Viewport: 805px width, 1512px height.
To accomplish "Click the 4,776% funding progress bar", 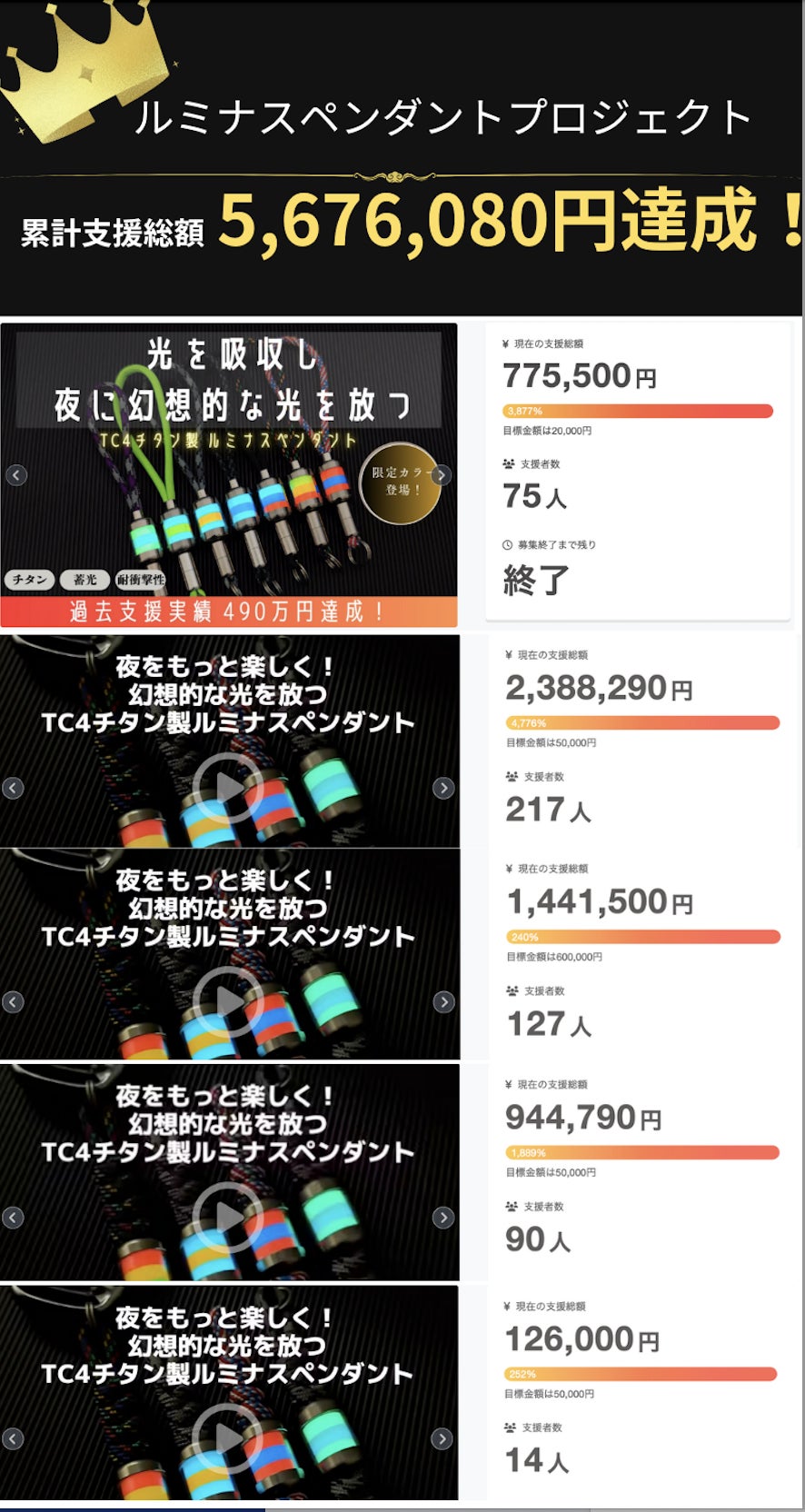I will click(642, 723).
